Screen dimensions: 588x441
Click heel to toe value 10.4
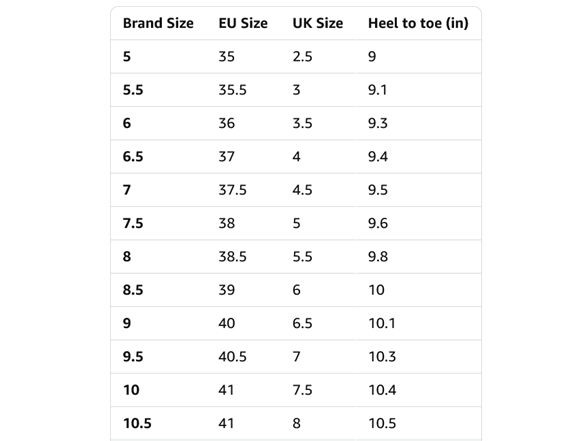point(382,390)
